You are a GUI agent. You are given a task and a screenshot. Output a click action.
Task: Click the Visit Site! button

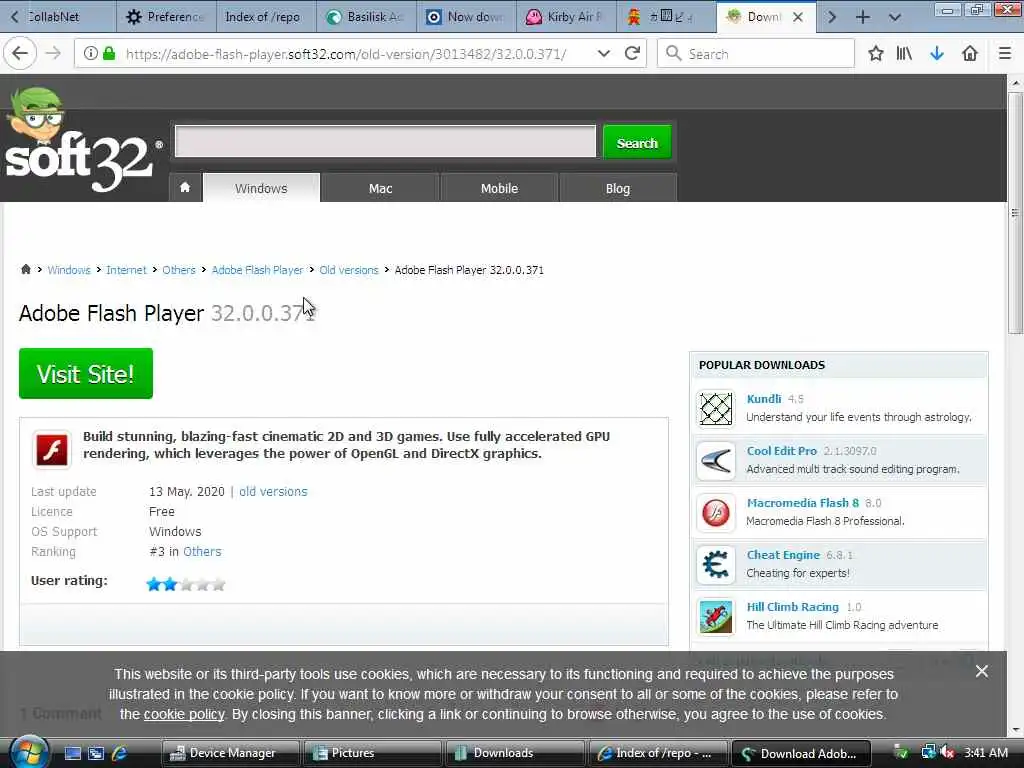click(x=86, y=374)
